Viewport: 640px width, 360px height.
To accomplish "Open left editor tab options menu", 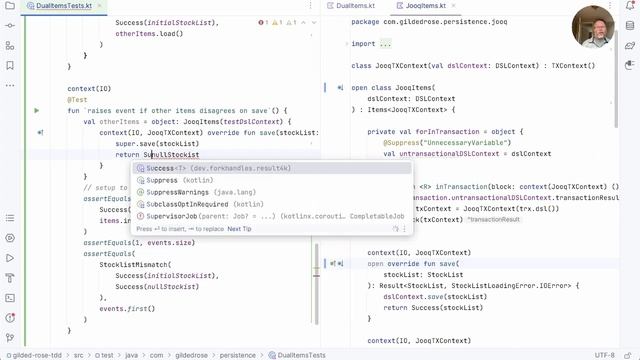I will pyautogui.click(x=310, y=6).
